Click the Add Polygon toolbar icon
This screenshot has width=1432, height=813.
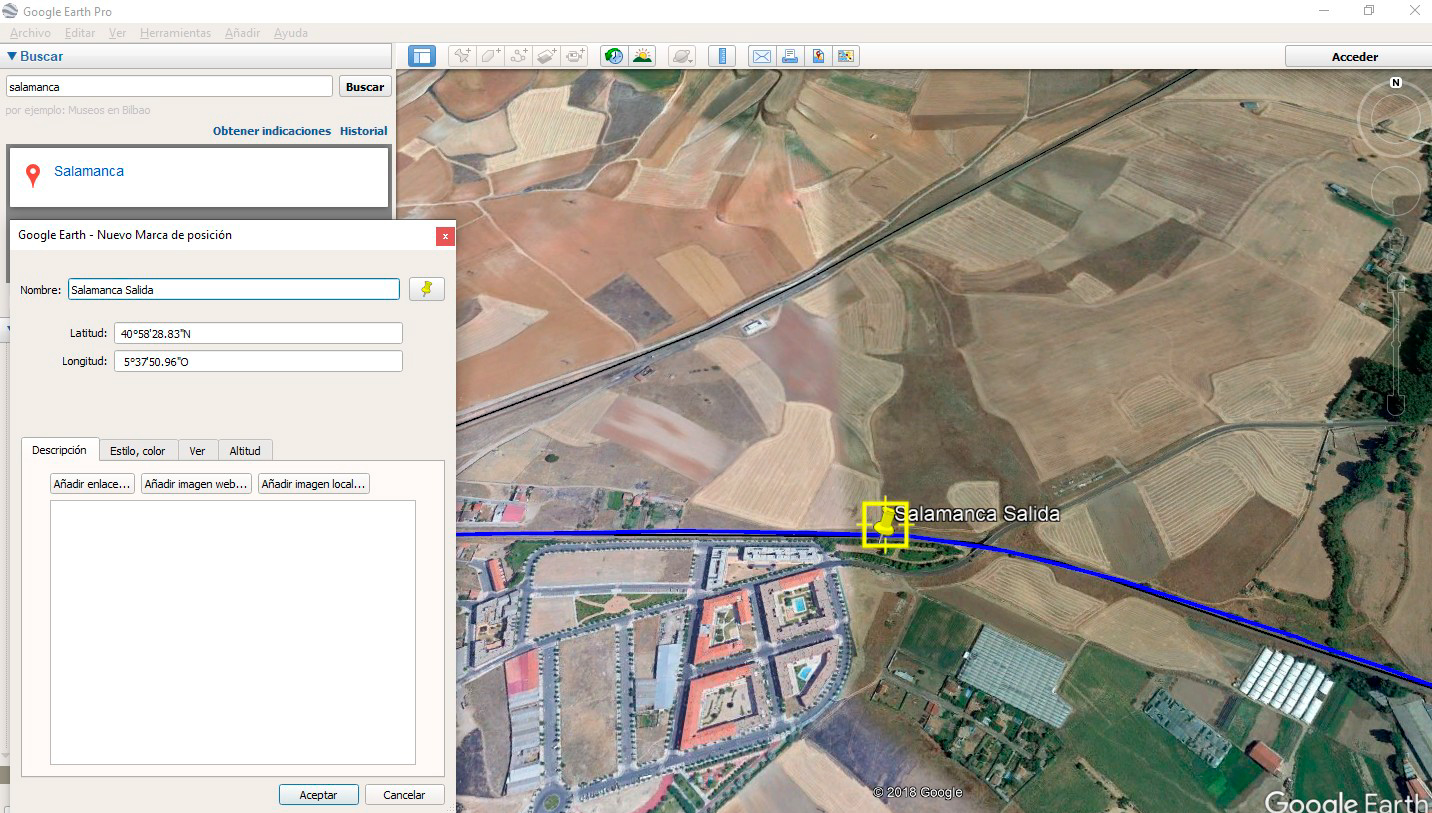pyautogui.click(x=490, y=56)
